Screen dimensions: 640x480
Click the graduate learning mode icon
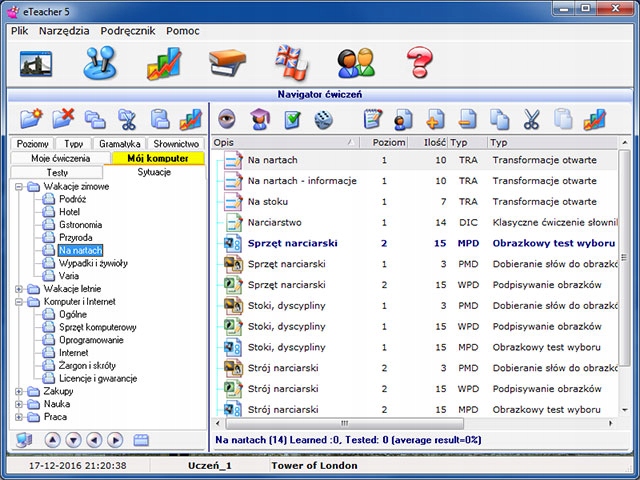(x=259, y=119)
